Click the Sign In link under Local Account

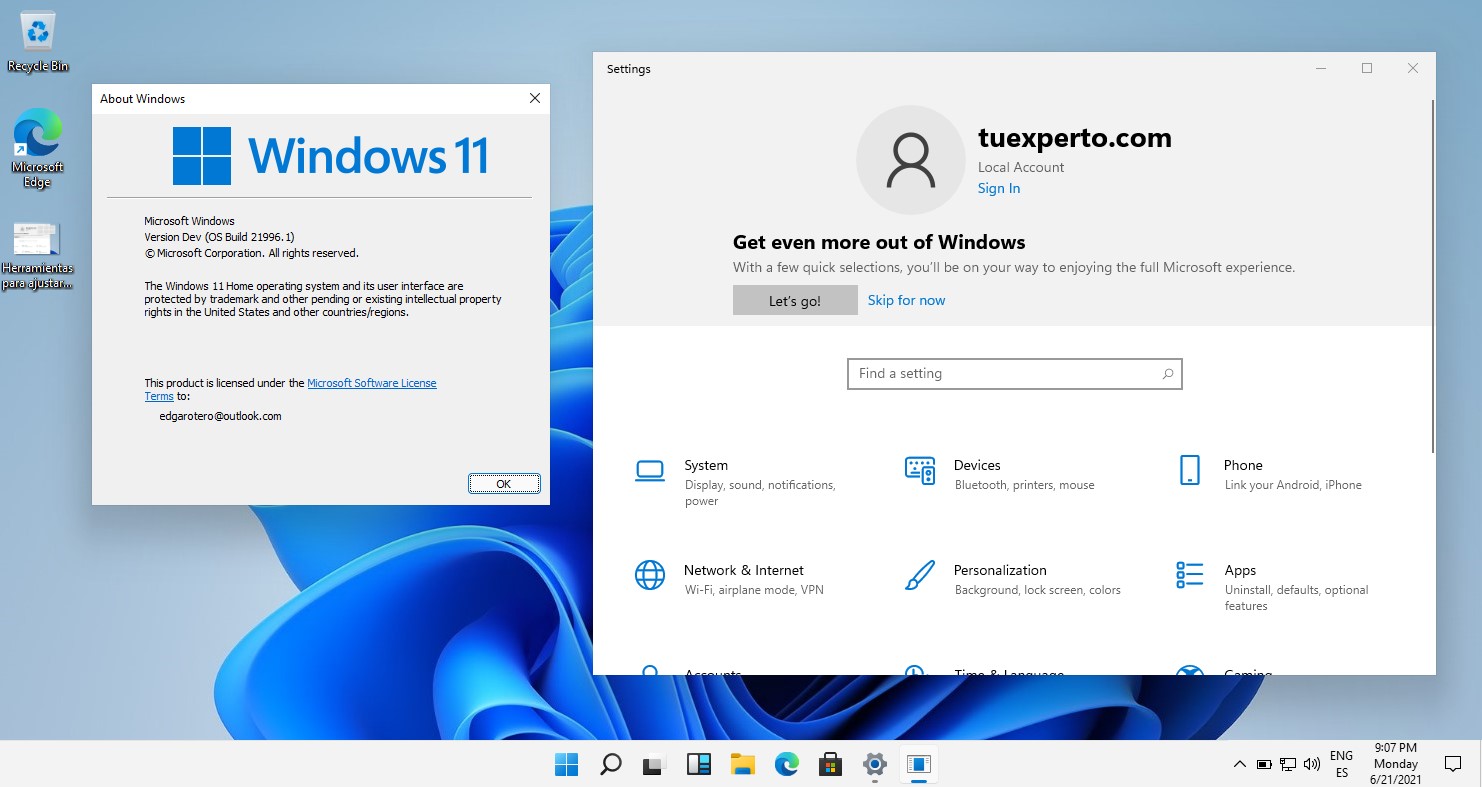[998, 188]
